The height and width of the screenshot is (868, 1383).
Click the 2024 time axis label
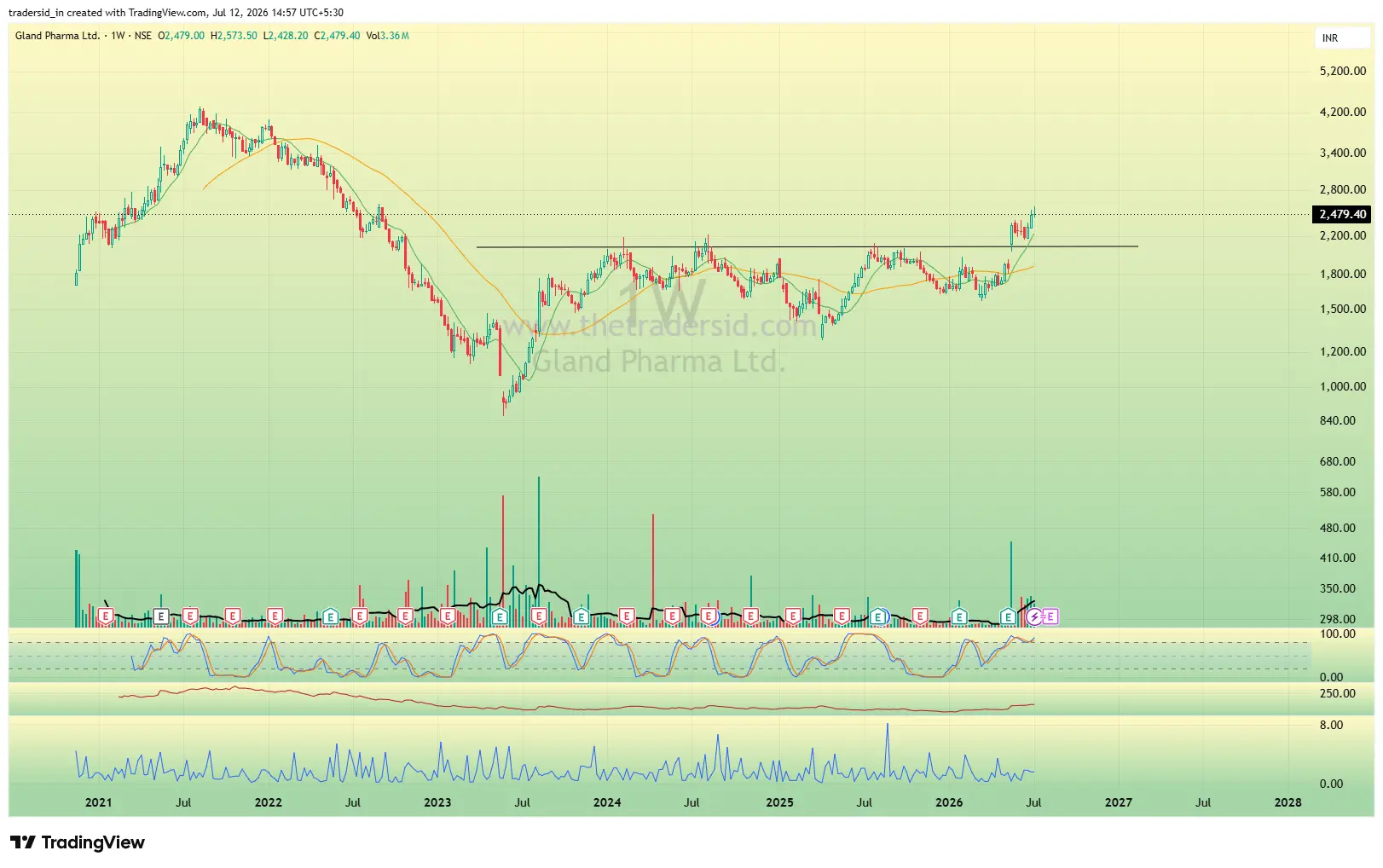(x=607, y=802)
